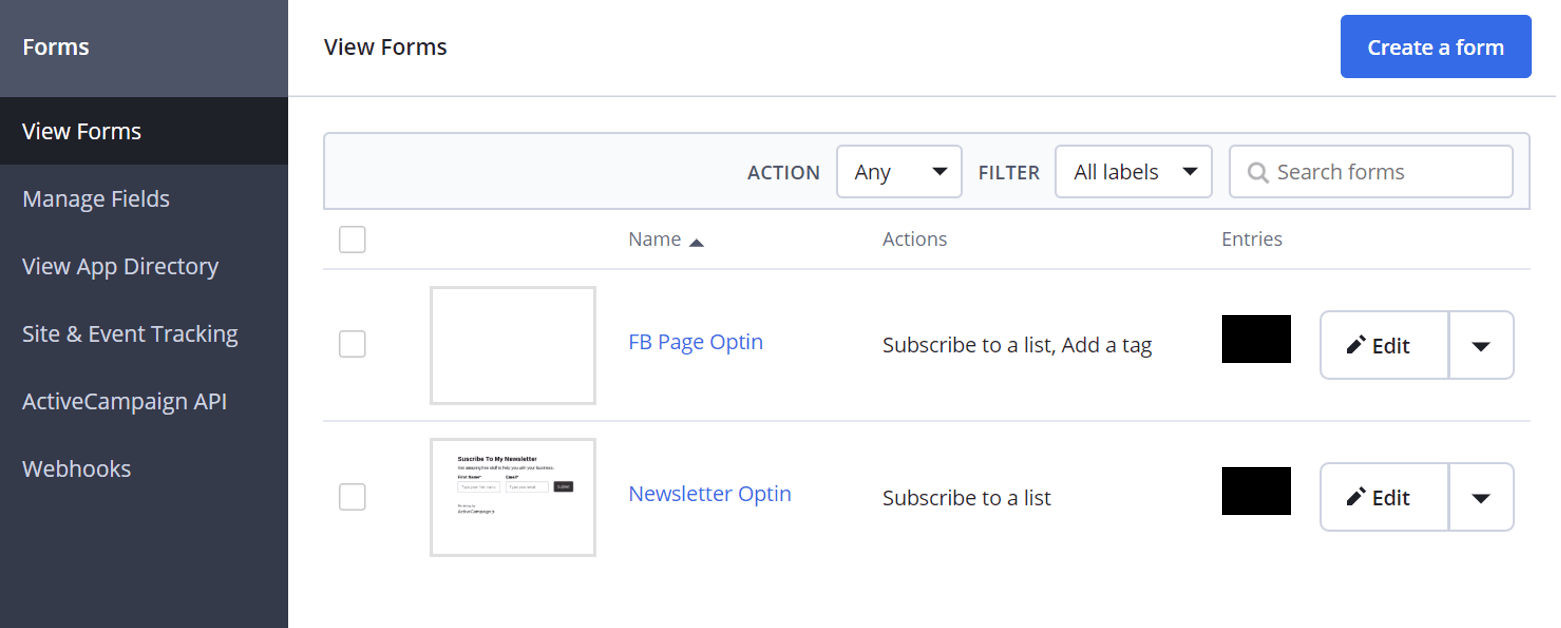Check the Newsletter Optin checkbox
This screenshot has width=1561, height=628.
(x=352, y=497)
